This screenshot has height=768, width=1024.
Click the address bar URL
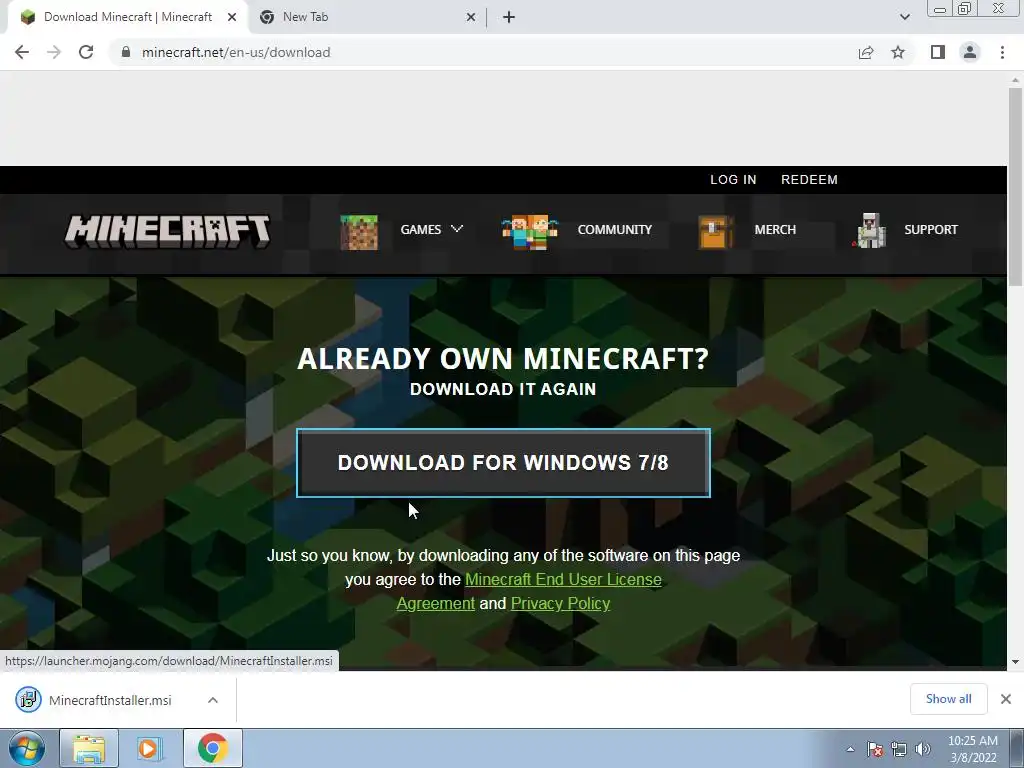coord(236,52)
